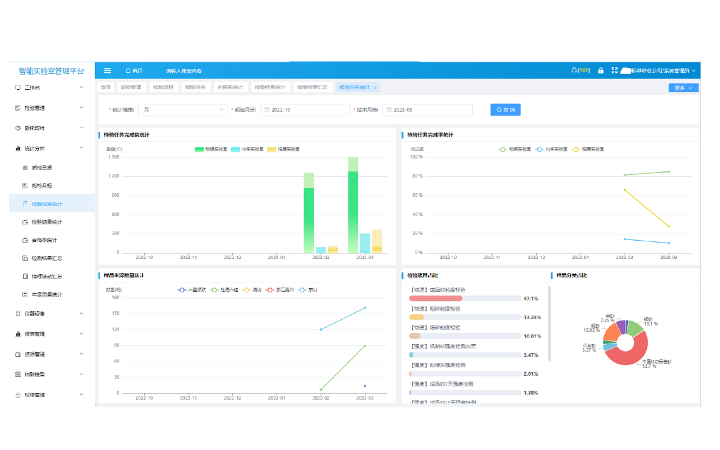Toggle yellow legend of completion rate line chart

(x=588, y=149)
